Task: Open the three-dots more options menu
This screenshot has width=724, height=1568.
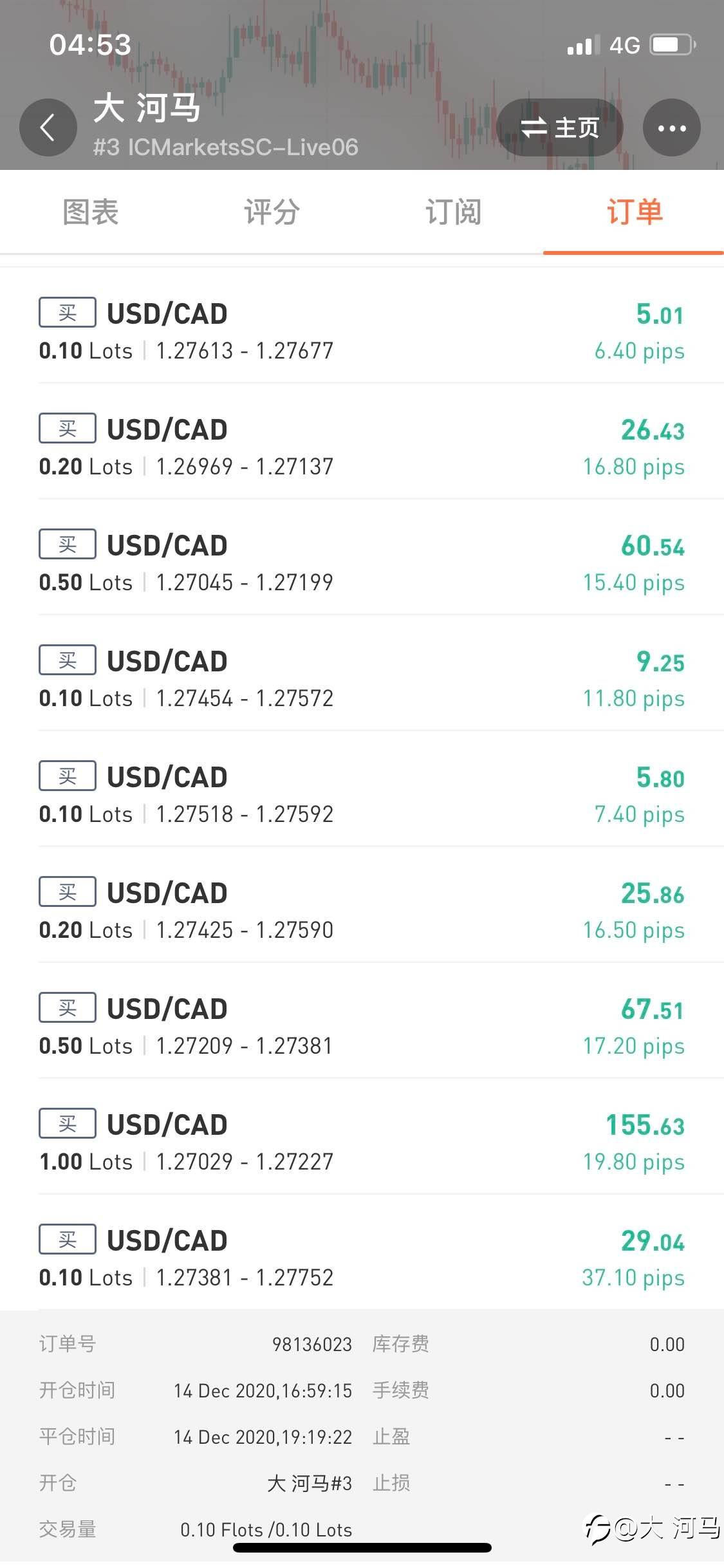Action: tap(671, 127)
